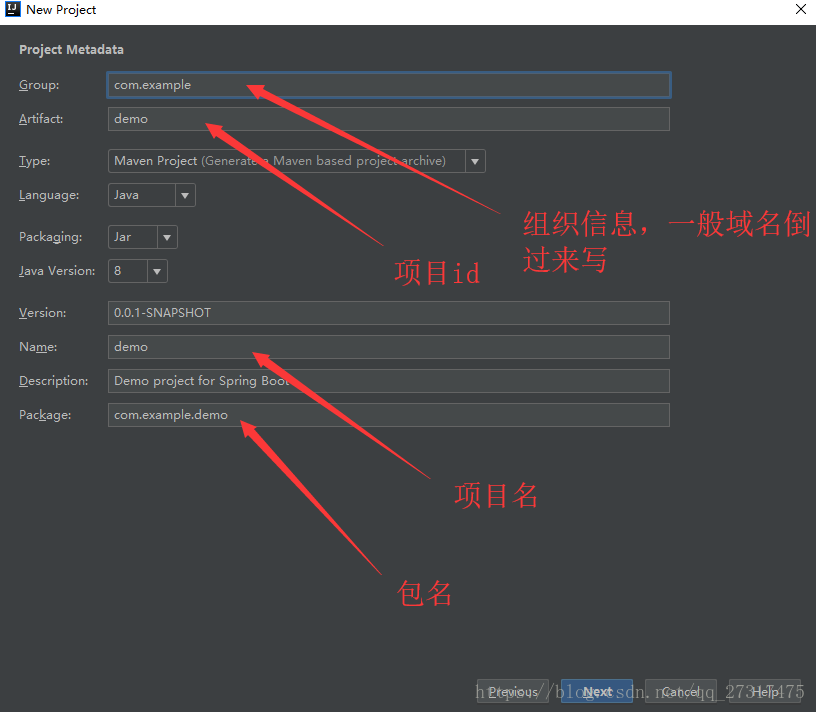Viewport: 816px width, 712px height.
Task: Click the Package label
Action: pyautogui.click(x=45, y=415)
